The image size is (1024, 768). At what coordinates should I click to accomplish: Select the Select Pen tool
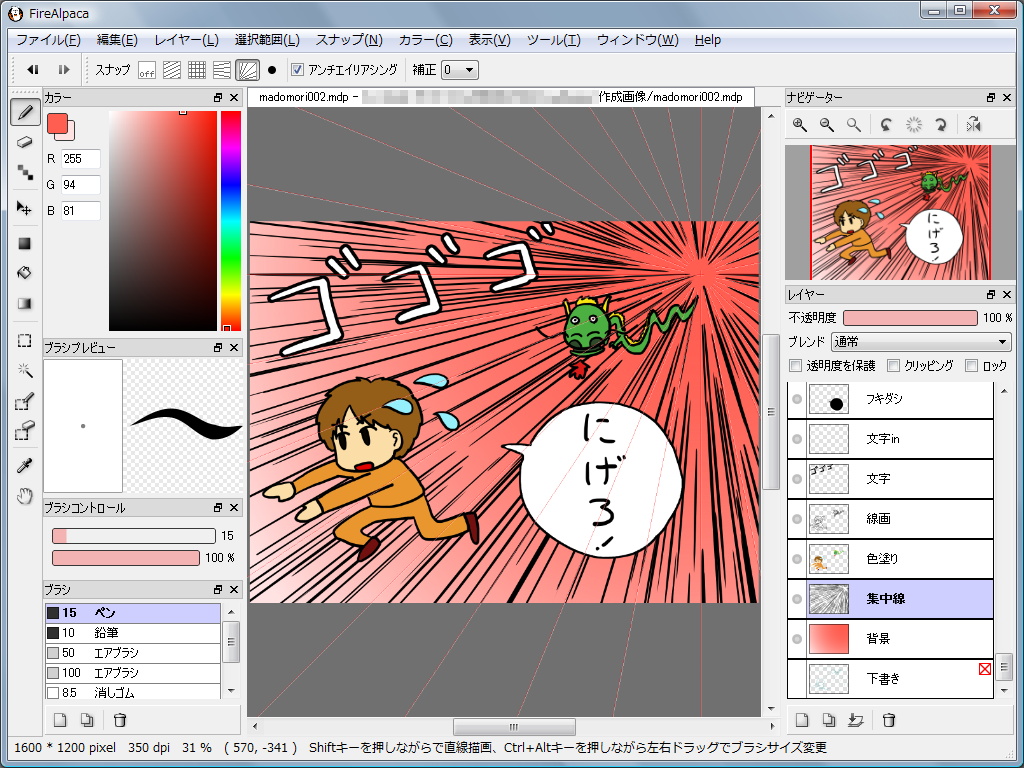pyautogui.click(x=25, y=401)
